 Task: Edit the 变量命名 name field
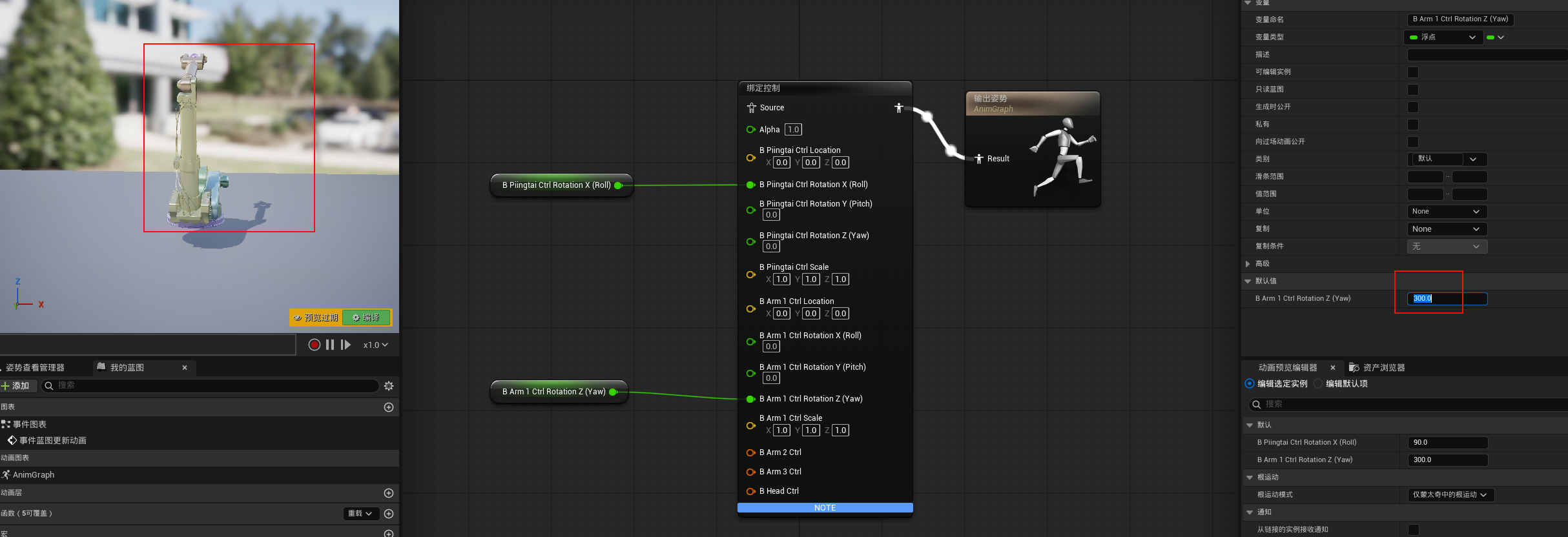pyautogui.click(x=1460, y=19)
